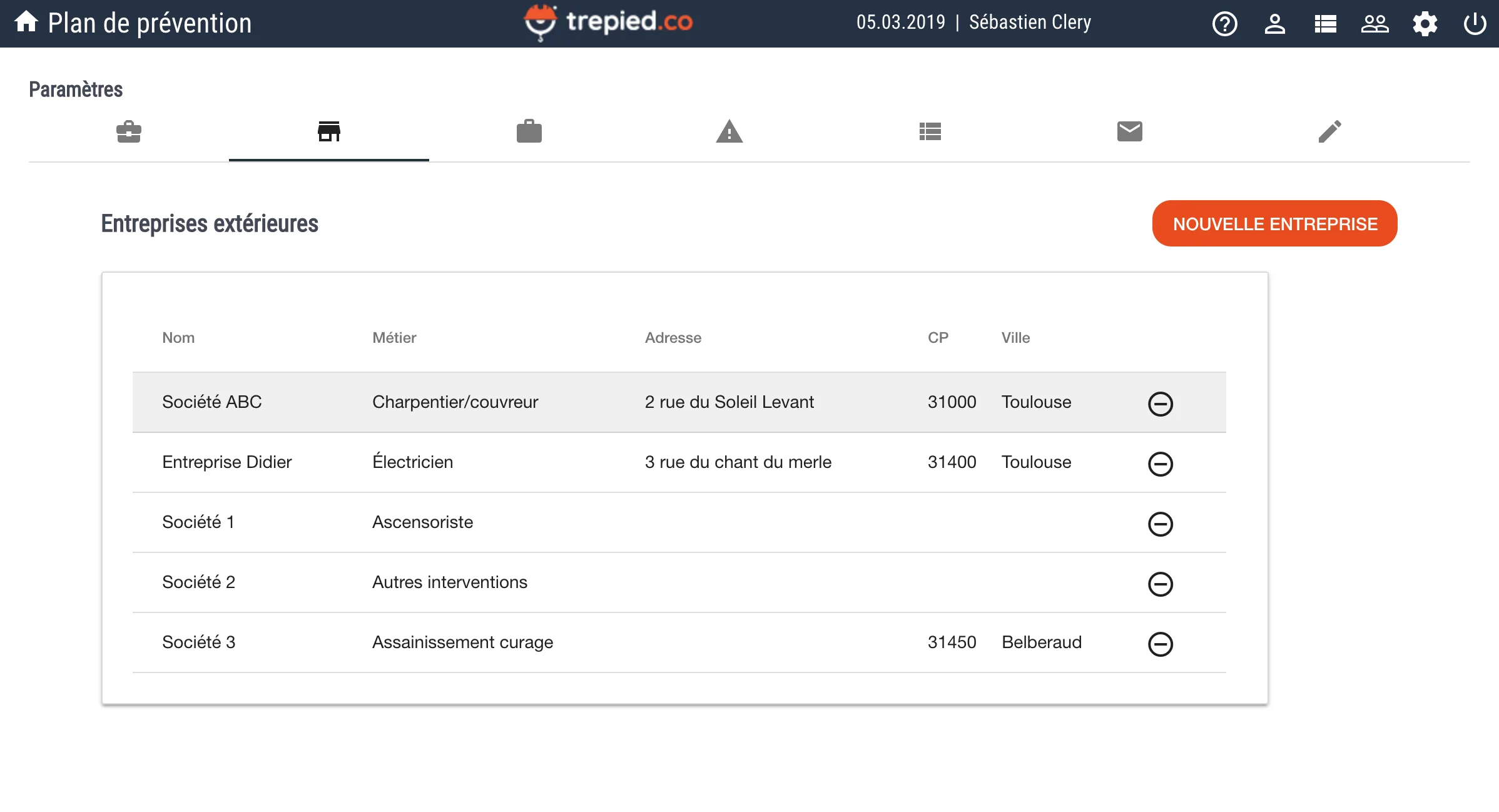This screenshot has width=1499, height=812.
Task: Select the Société 1 name cell
Action: click(x=198, y=522)
